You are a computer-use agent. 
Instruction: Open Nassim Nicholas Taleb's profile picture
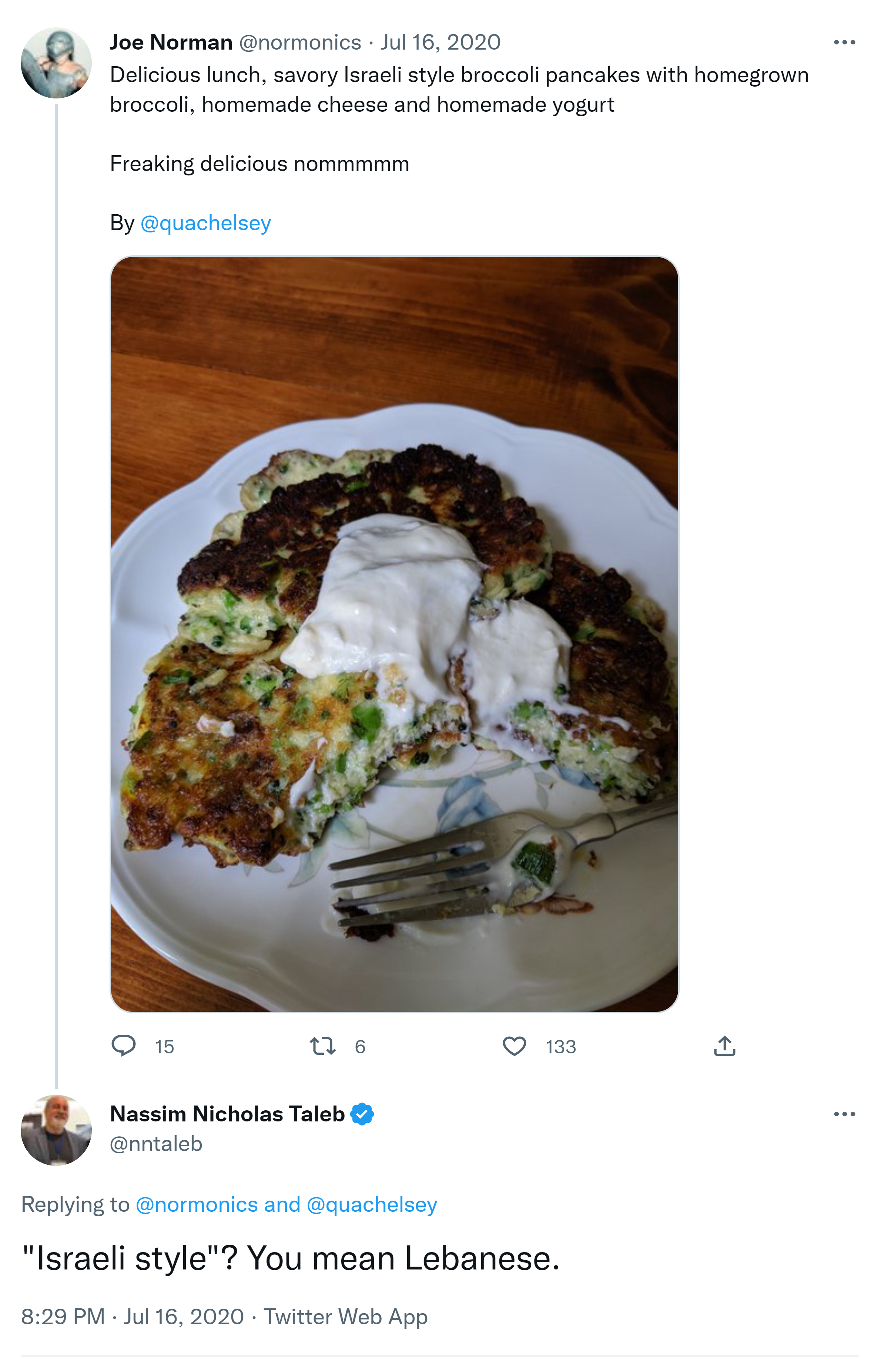point(56,1129)
